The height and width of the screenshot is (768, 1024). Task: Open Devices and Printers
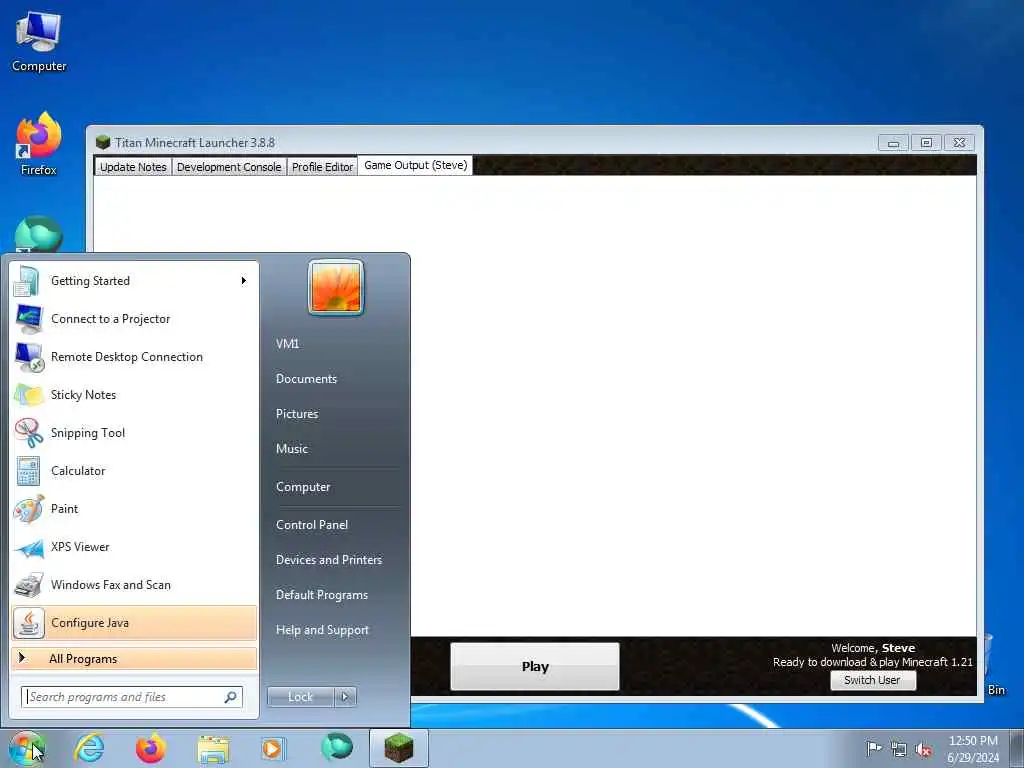[x=328, y=560]
